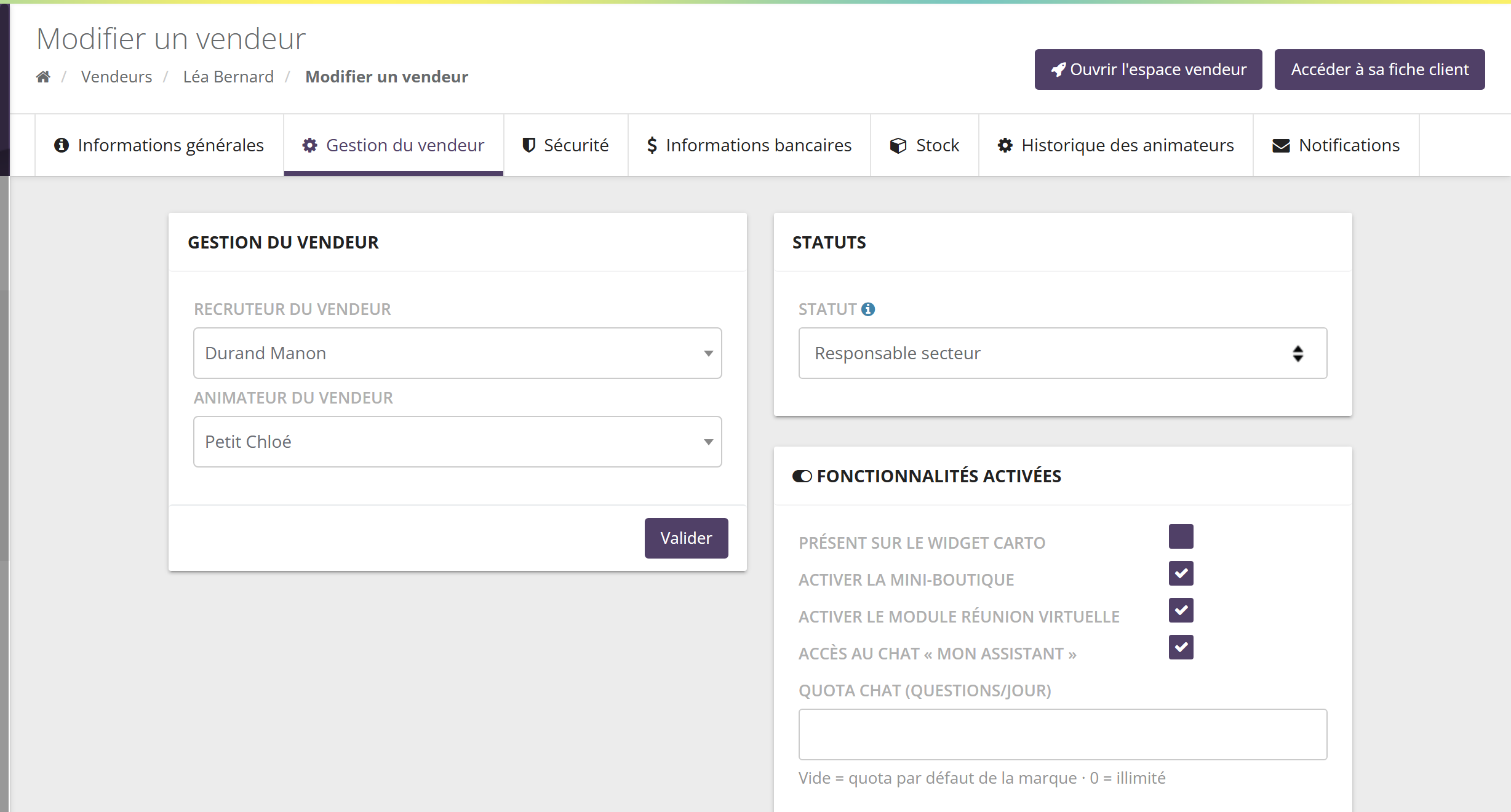Screen dimensions: 1511x812
Task: Click Accéder à sa fiche client button
Action: [x=1380, y=70]
